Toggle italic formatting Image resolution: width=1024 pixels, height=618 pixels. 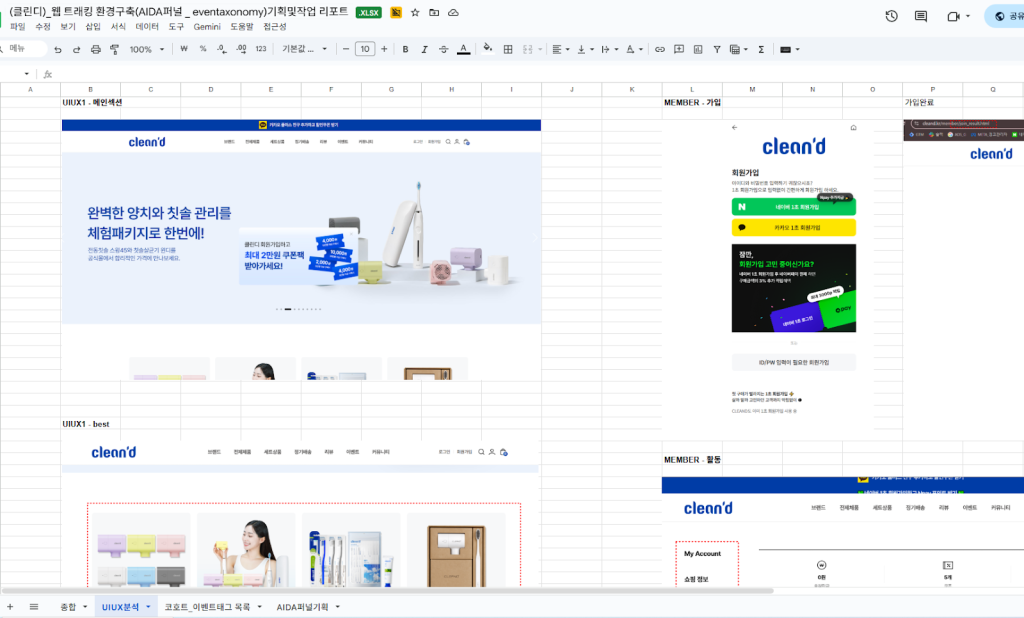coord(424,49)
